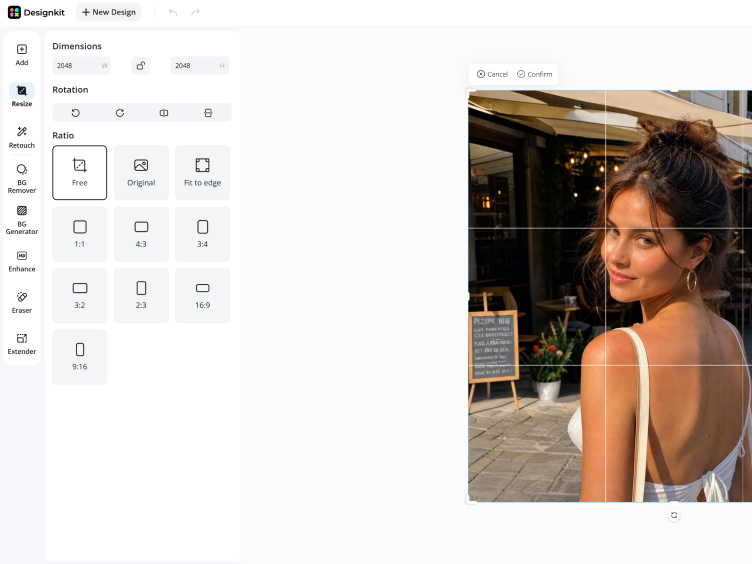Select the Enhance tool
This screenshot has width=752, height=564.
[x=22, y=261]
